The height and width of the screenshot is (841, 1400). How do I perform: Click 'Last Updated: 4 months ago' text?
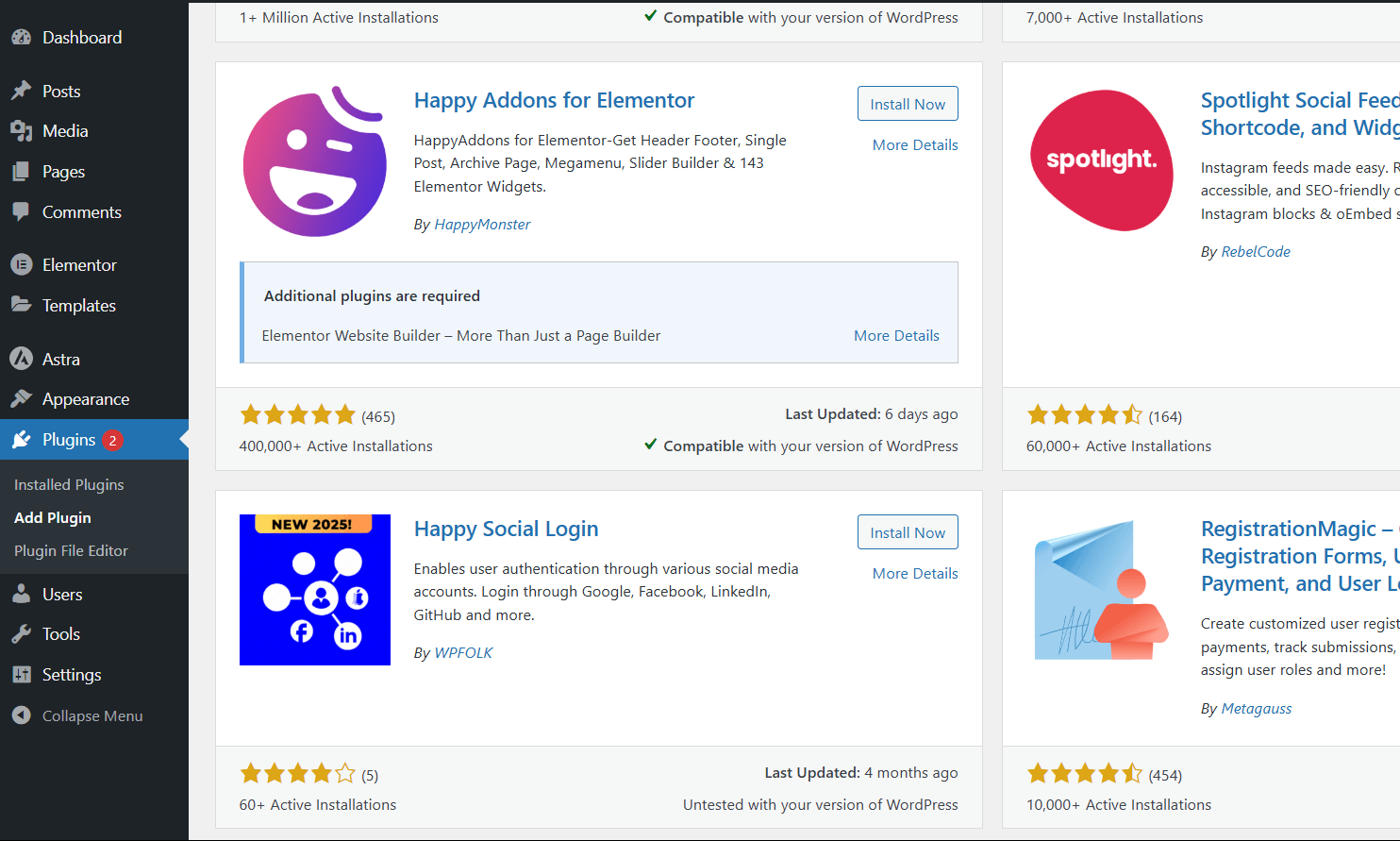tap(861, 772)
